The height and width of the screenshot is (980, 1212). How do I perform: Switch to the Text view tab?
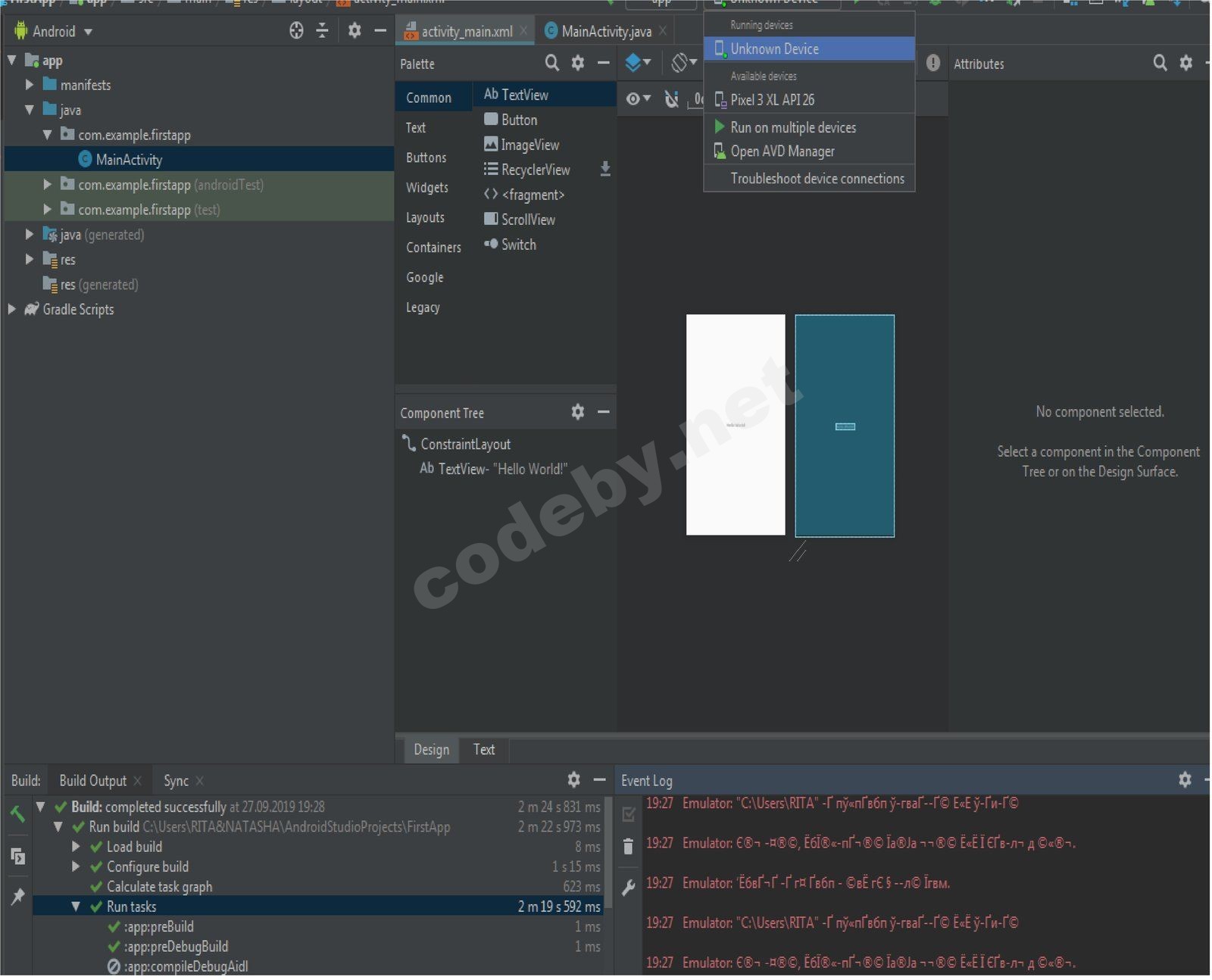(x=483, y=750)
